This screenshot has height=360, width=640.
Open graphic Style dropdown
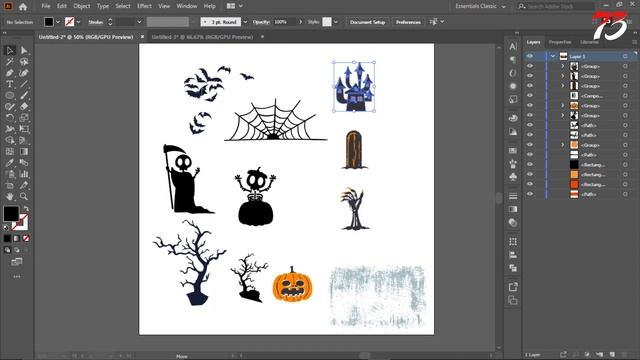point(336,22)
